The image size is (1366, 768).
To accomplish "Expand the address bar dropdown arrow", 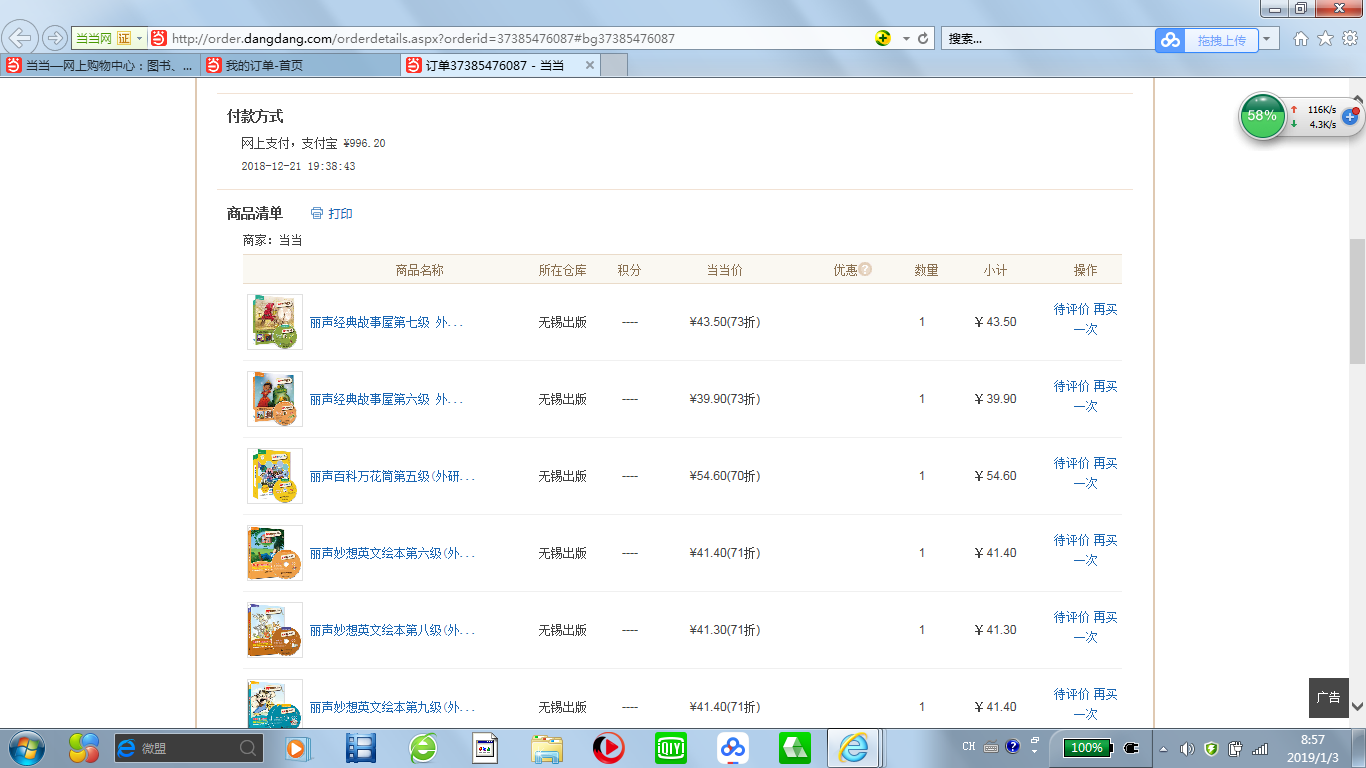I will [x=906, y=39].
